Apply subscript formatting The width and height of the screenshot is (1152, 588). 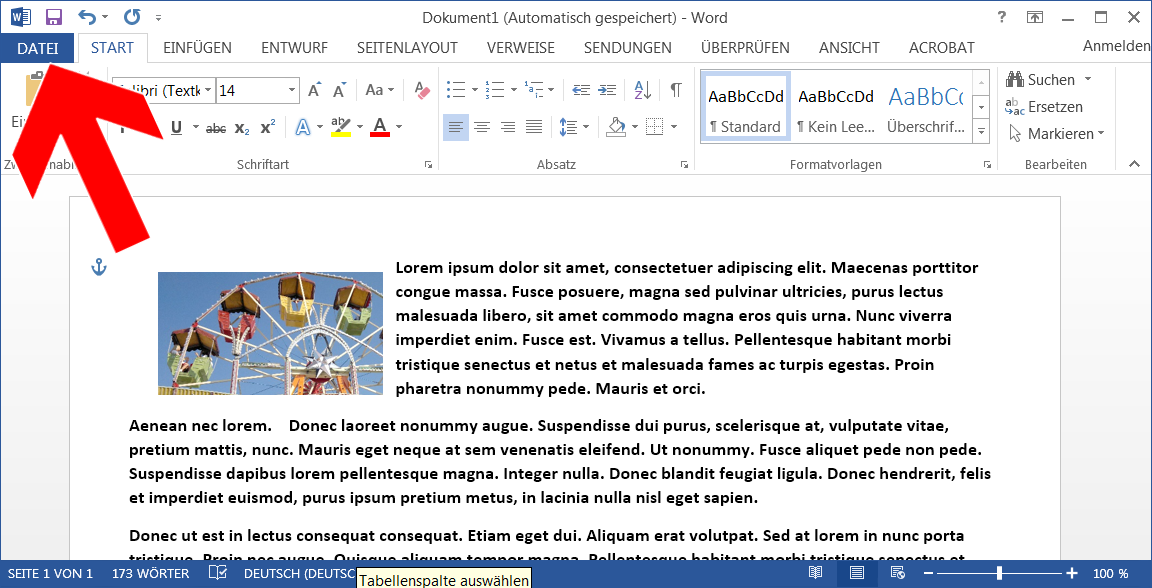point(242,128)
